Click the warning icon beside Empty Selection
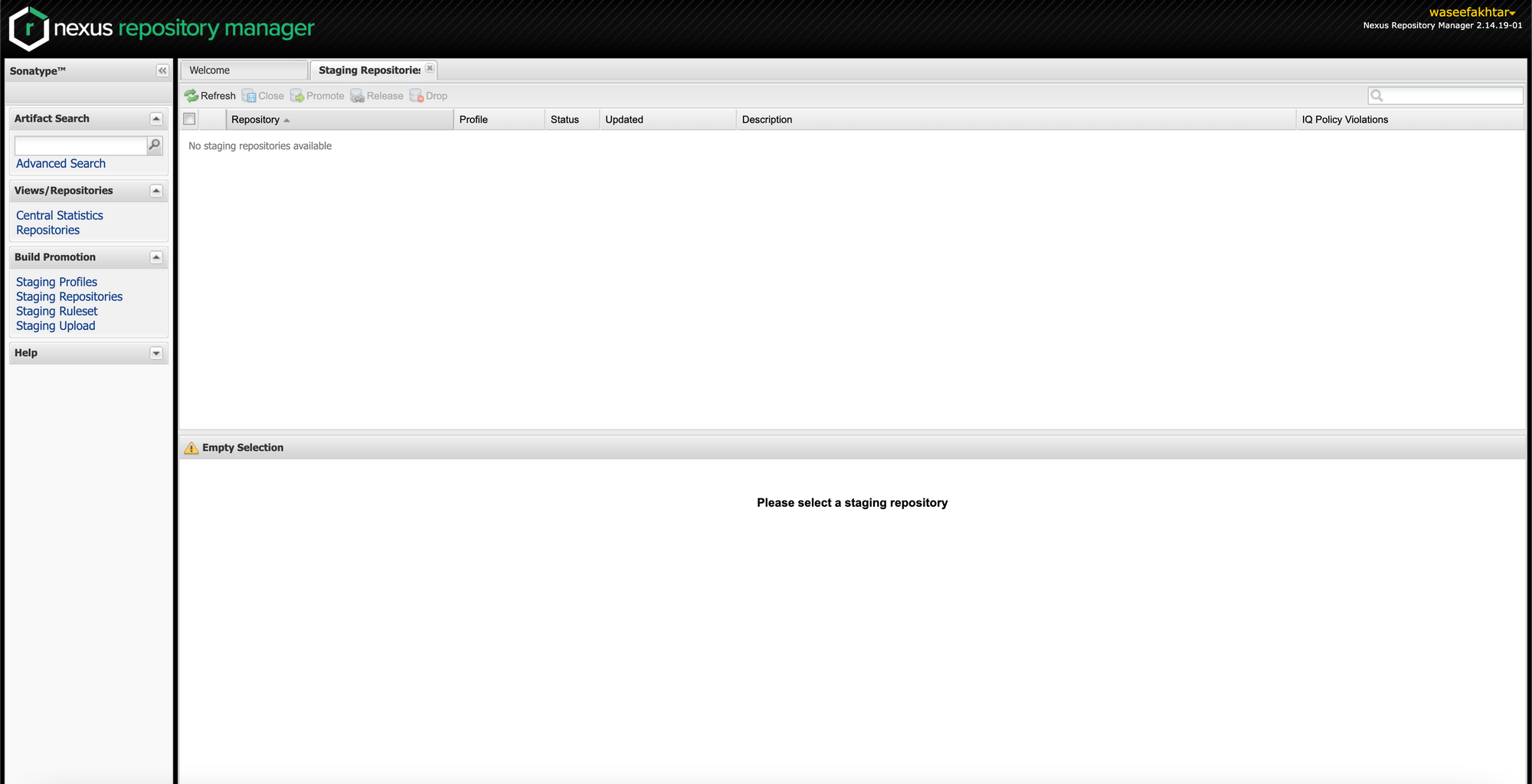1532x784 pixels. click(x=191, y=448)
